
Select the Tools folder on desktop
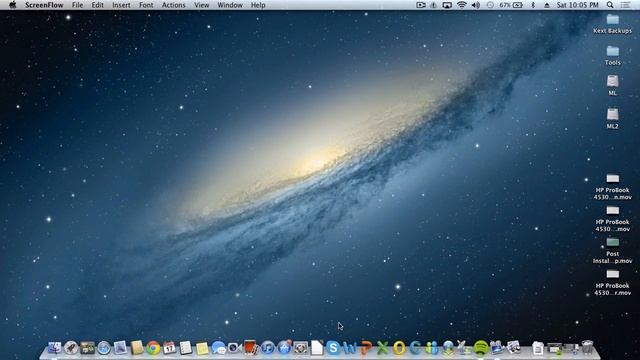(612, 56)
